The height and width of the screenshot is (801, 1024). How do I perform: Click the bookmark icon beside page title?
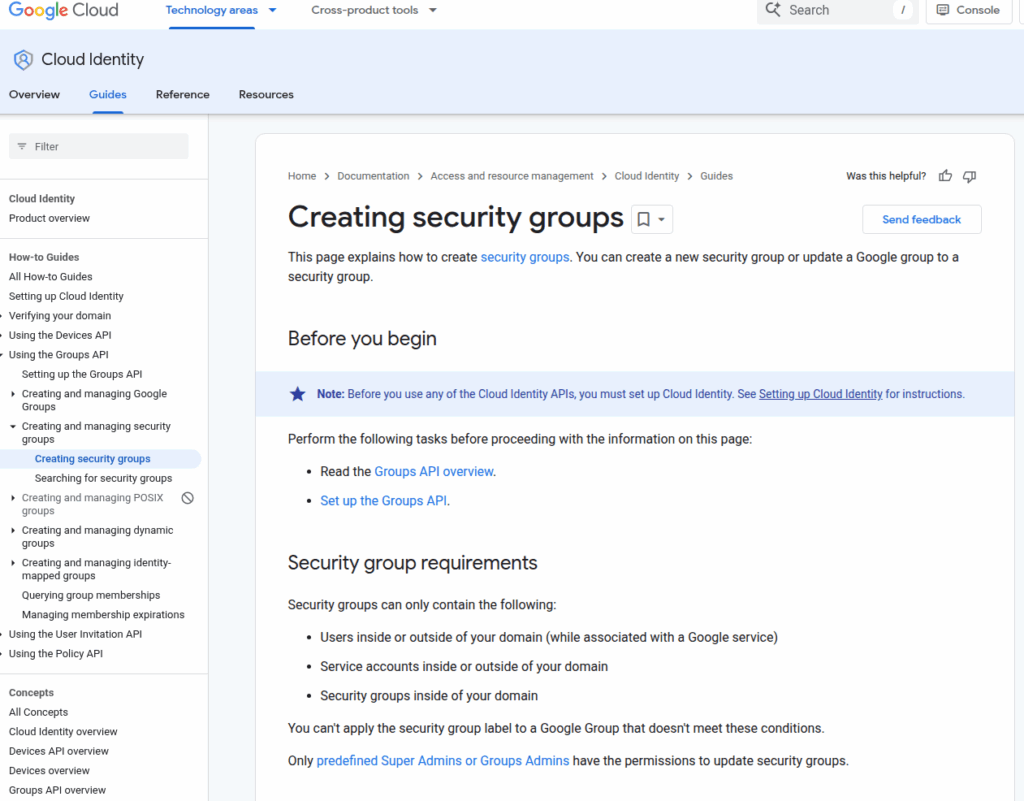644,219
